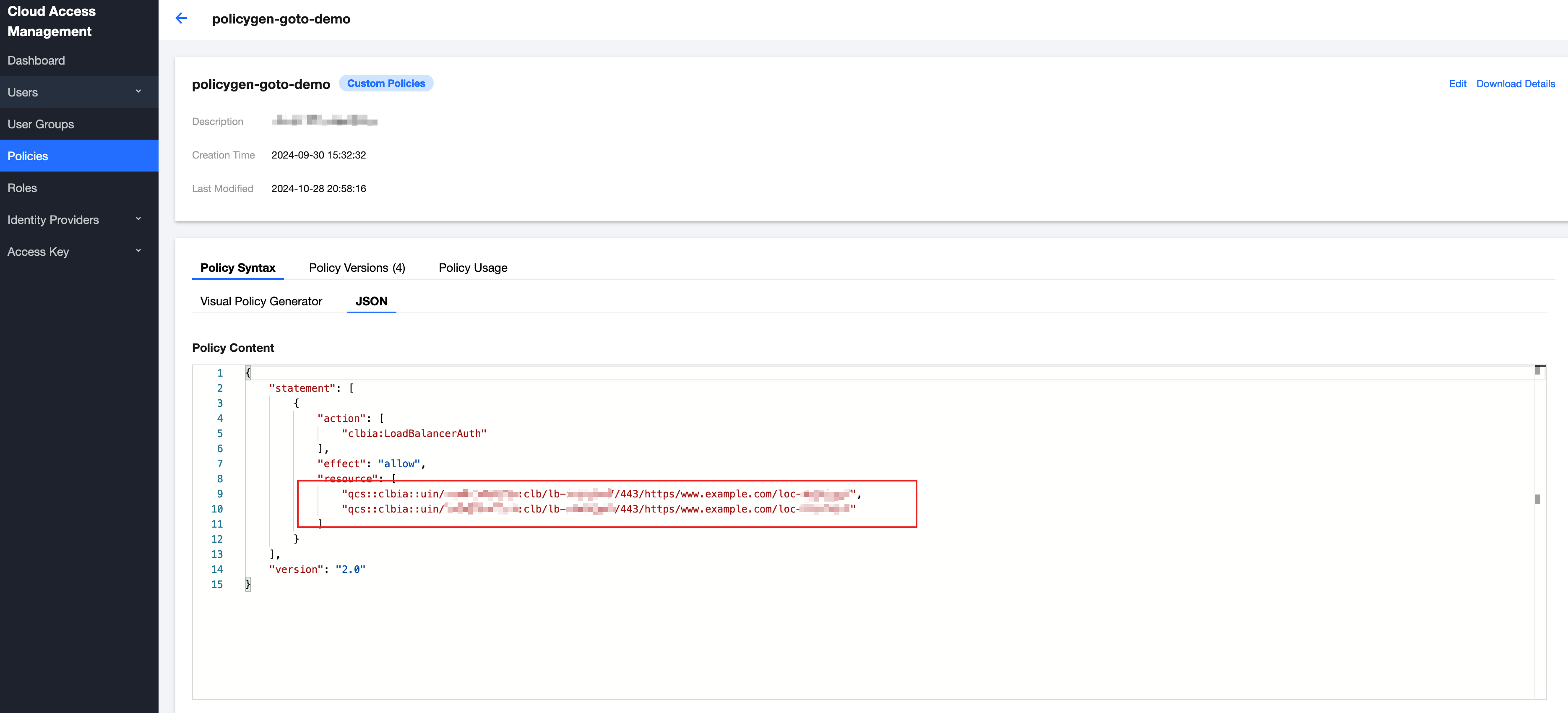Expand the Identity Providers menu chevron
The width and height of the screenshot is (1568, 713).
138,219
